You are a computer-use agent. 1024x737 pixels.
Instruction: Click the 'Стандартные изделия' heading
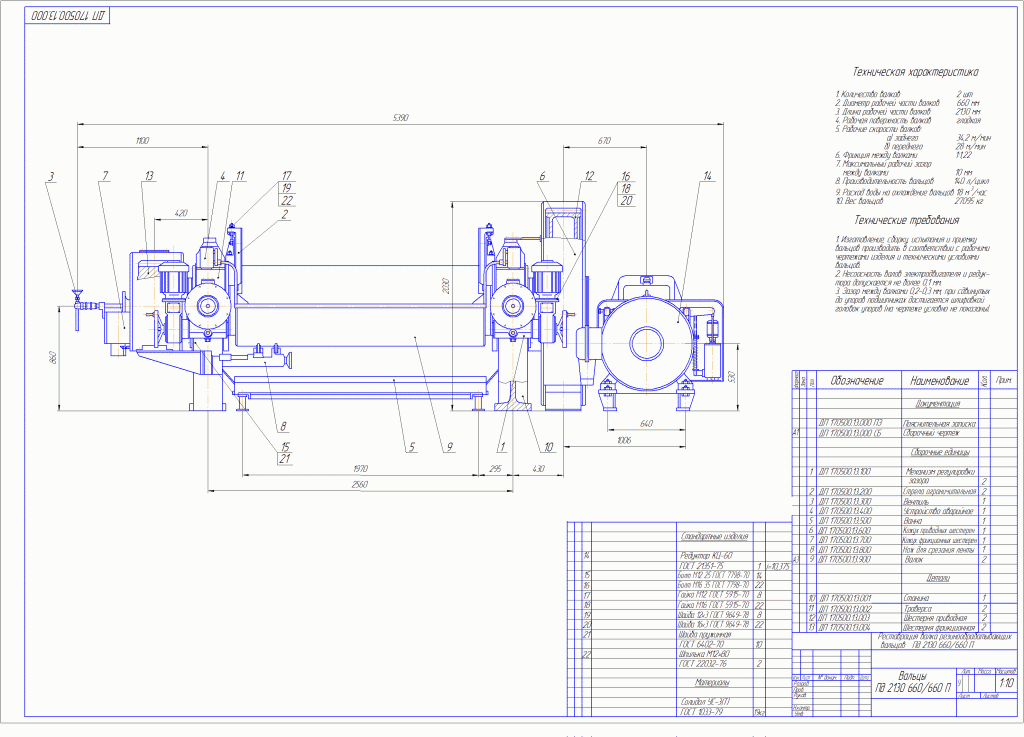pos(714,537)
